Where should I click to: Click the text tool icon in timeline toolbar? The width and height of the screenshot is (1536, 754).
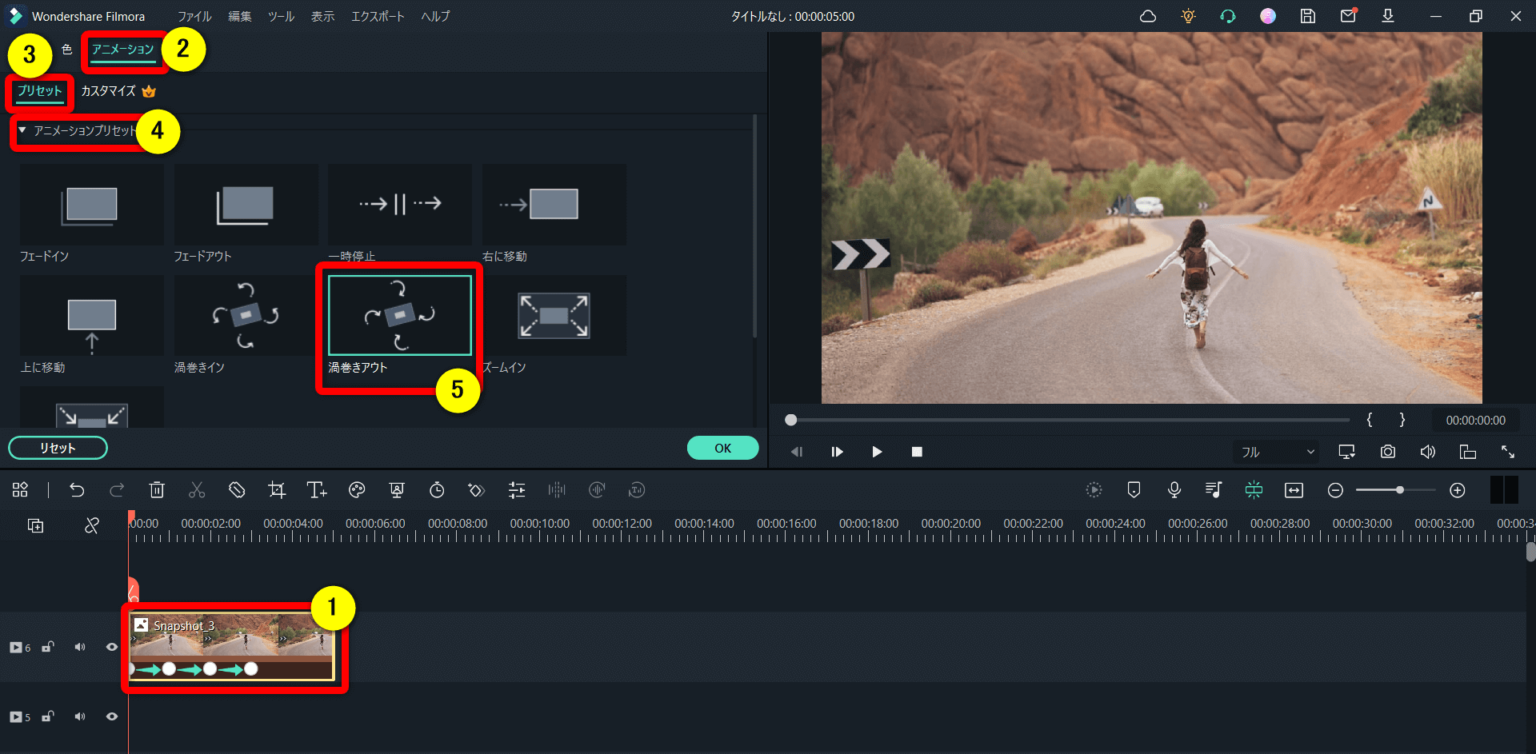[317, 490]
